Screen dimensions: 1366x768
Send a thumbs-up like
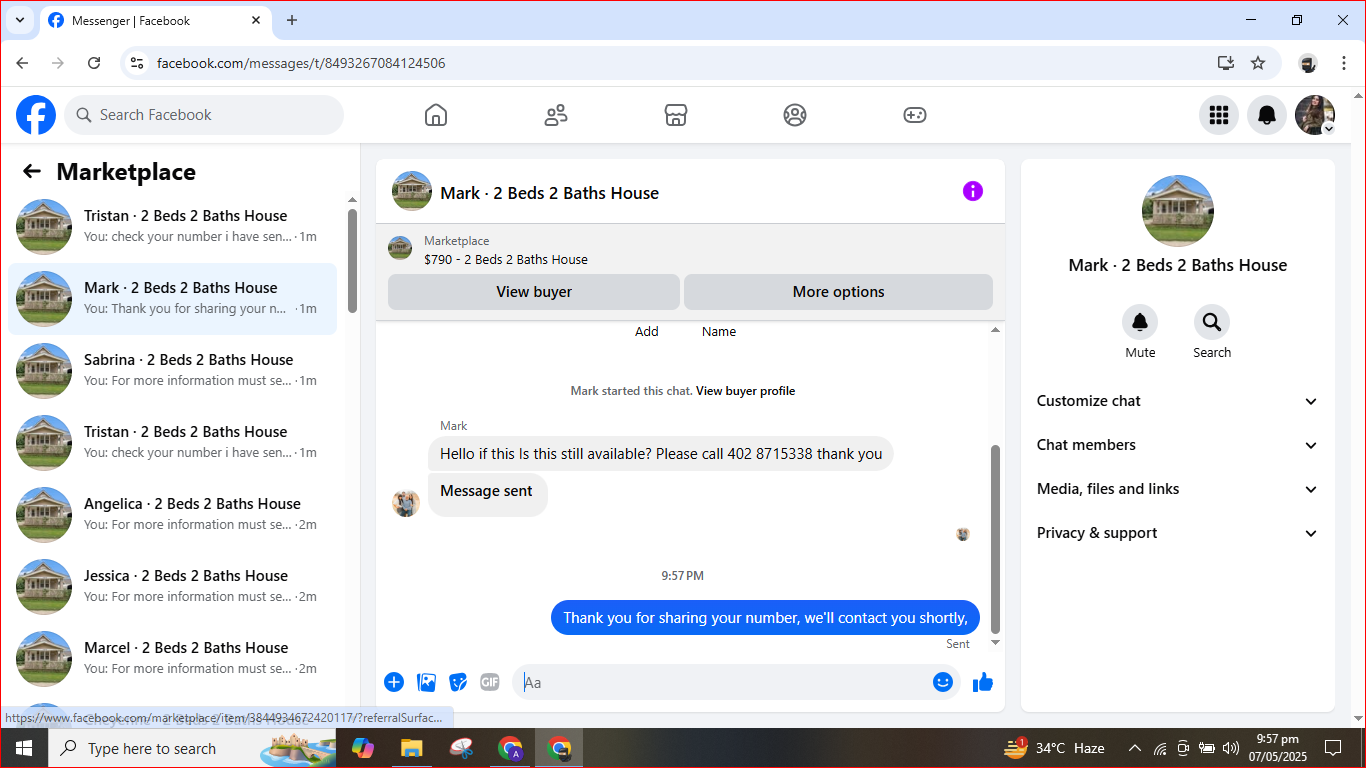tap(983, 682)
